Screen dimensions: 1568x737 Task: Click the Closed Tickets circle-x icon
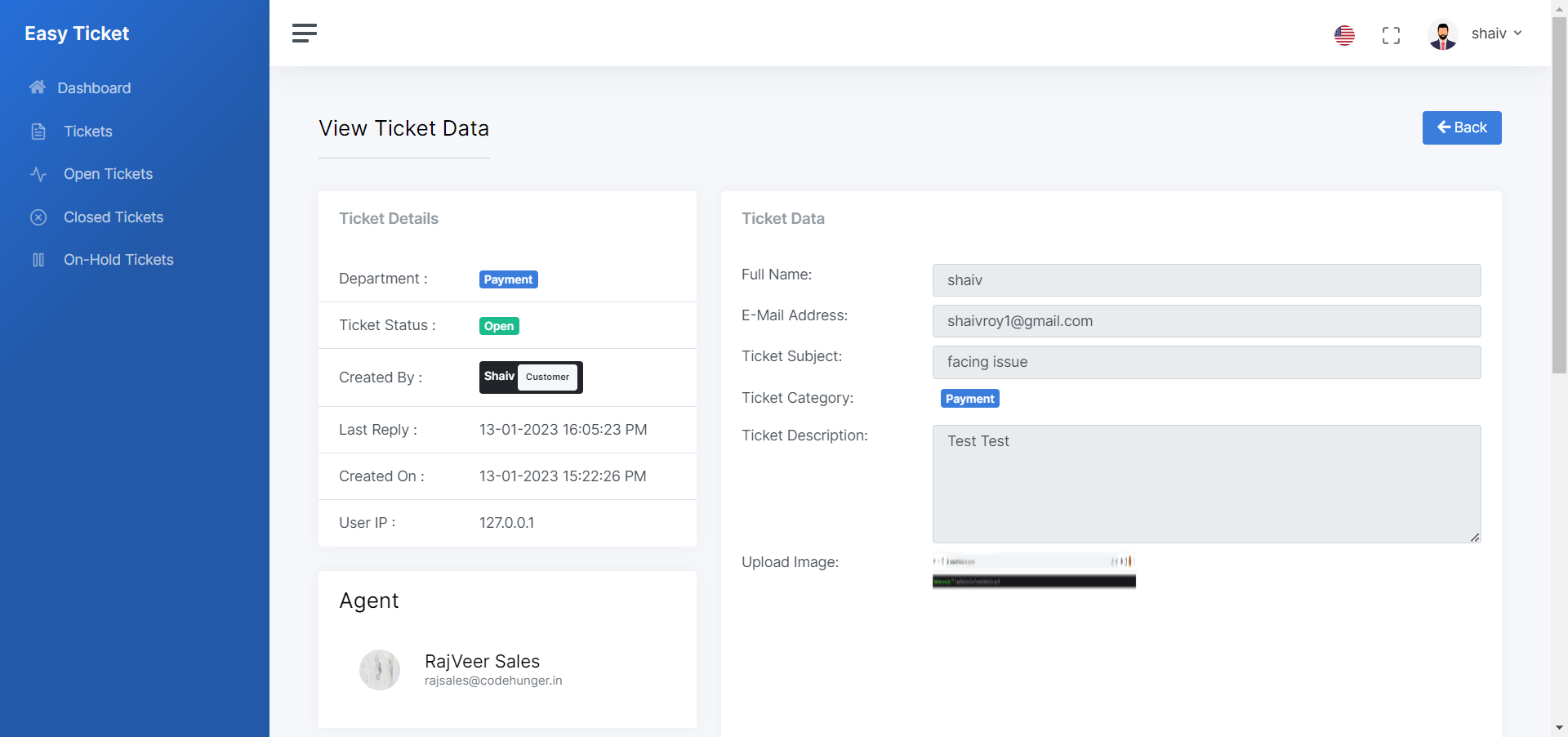[38, 217]
